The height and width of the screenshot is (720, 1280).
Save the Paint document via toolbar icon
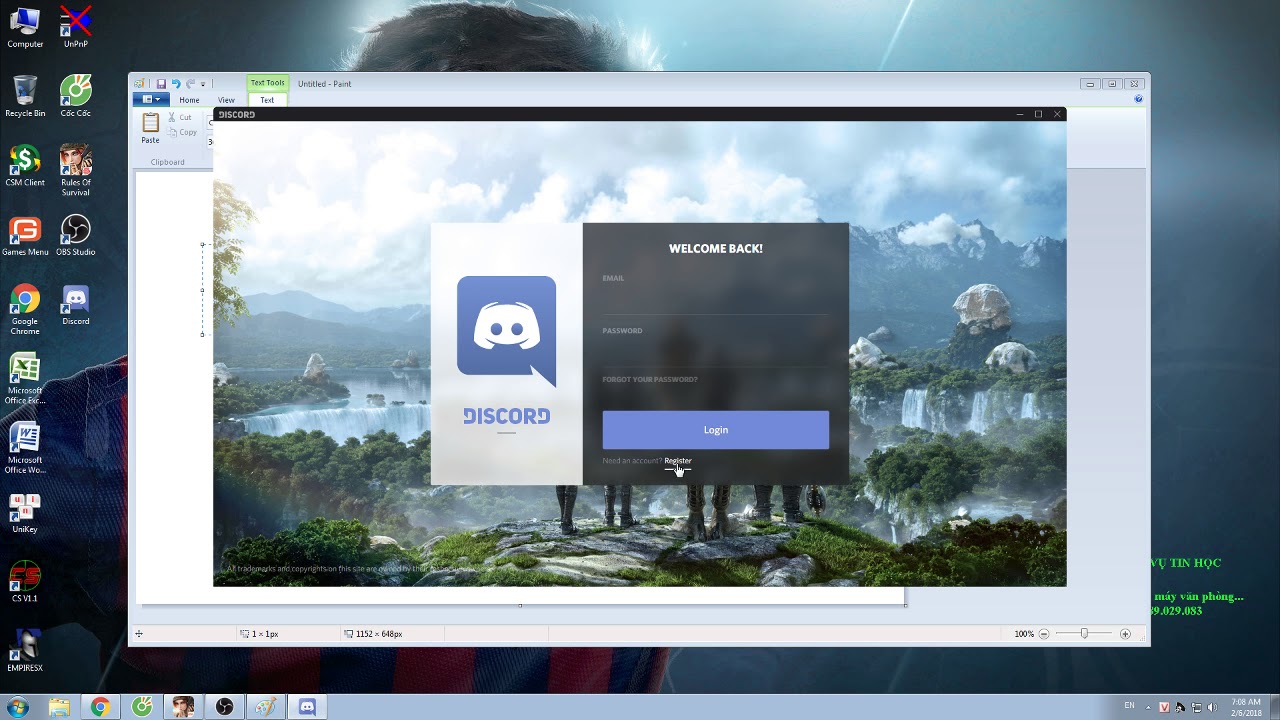click(161, 84)
